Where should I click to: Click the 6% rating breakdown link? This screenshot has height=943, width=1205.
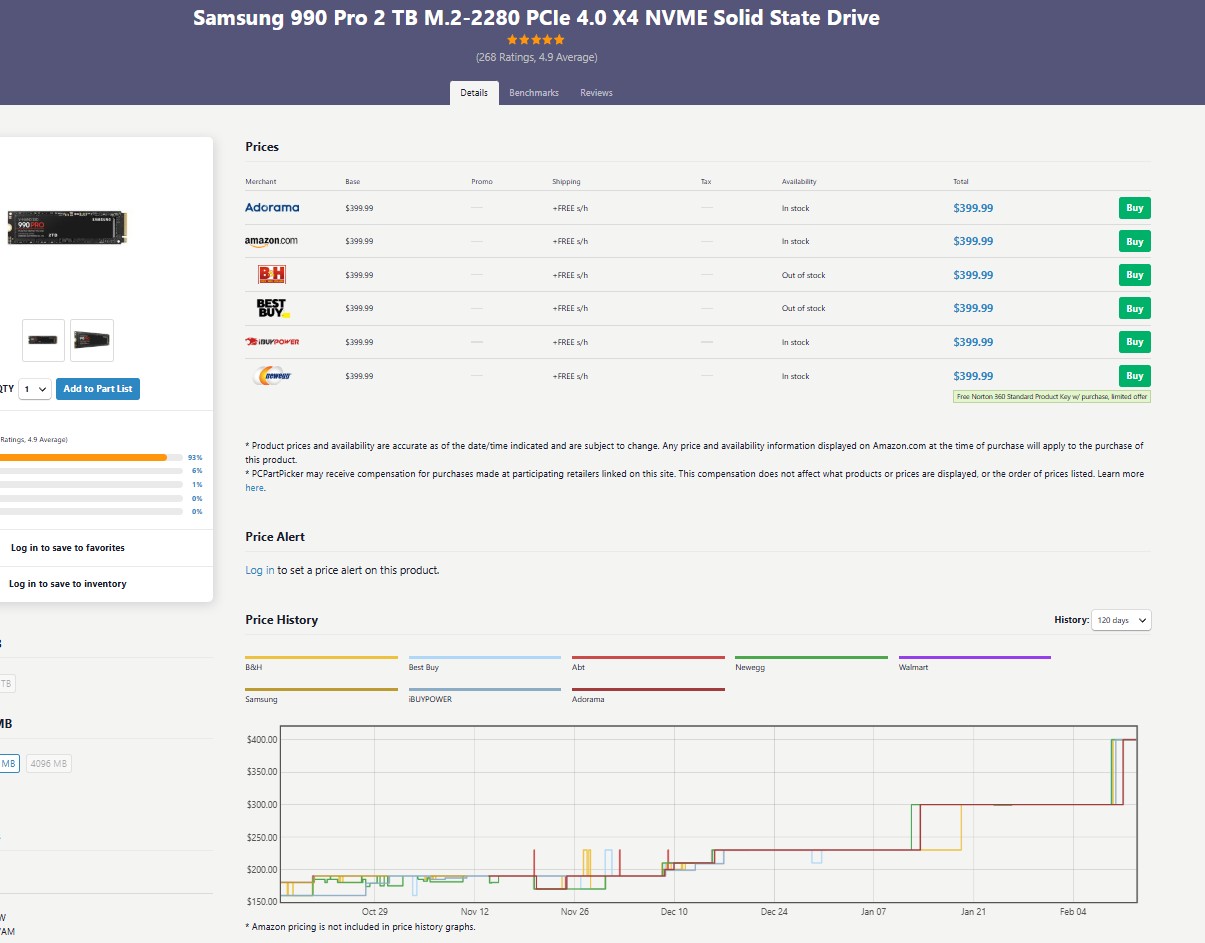point(197,470)
